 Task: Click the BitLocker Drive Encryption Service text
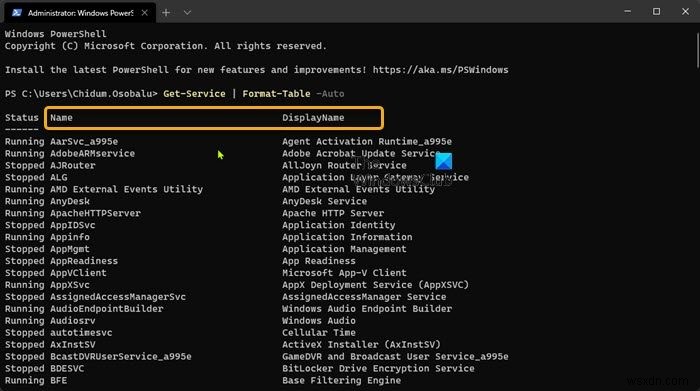point(378,369)
